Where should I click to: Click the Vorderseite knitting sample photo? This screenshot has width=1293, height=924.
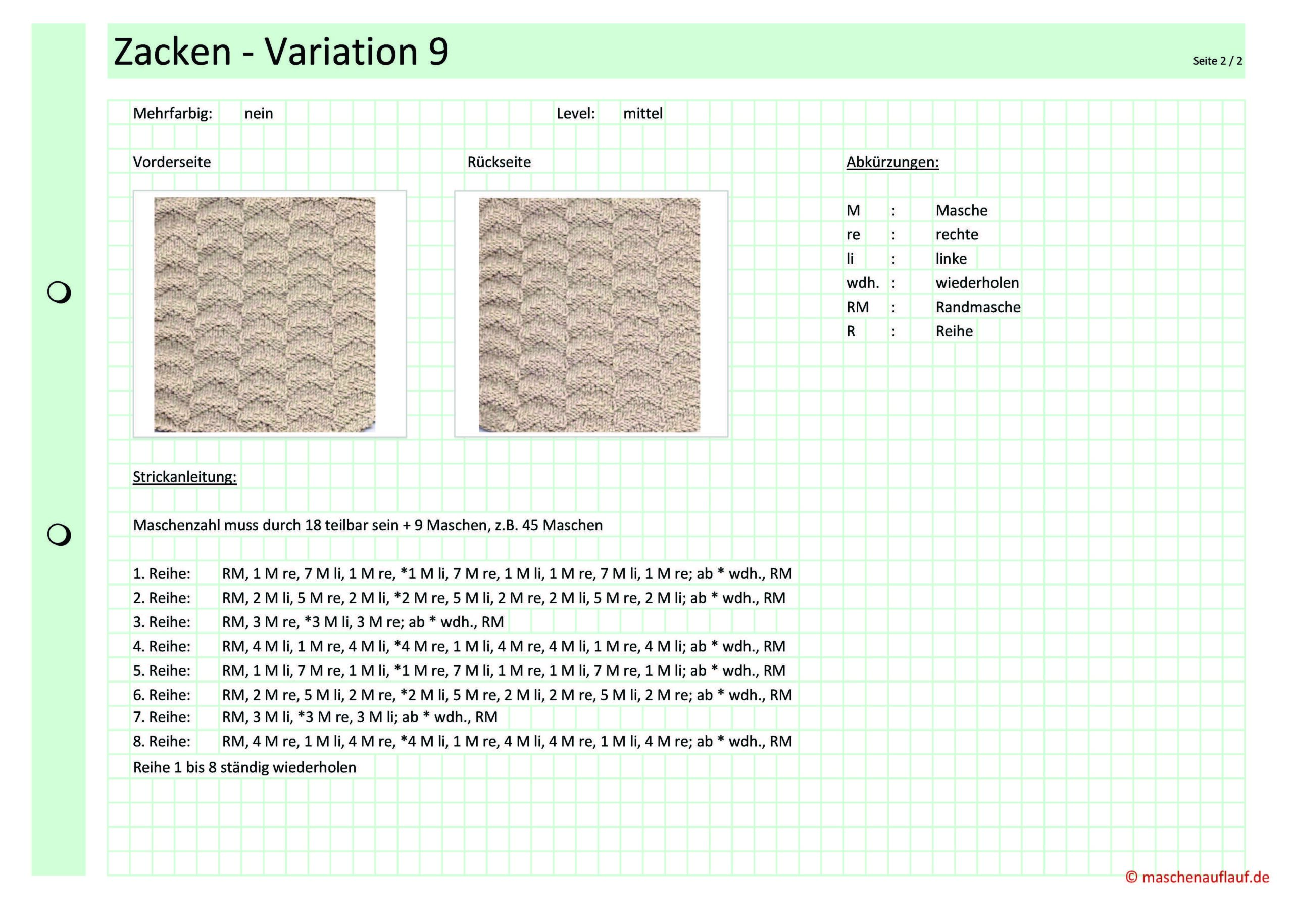coord(265,314)
